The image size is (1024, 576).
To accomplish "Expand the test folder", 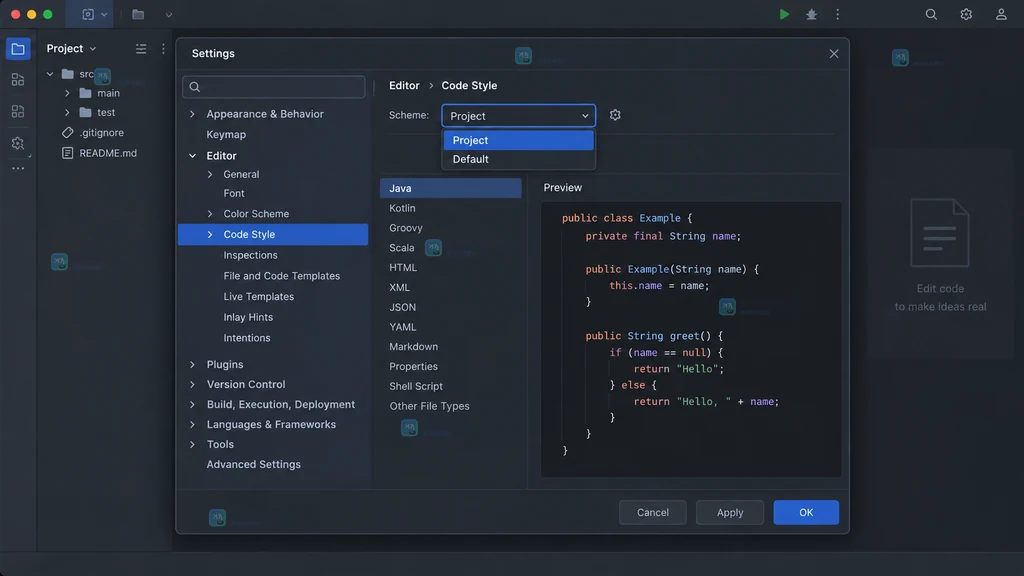I will 67,112.
